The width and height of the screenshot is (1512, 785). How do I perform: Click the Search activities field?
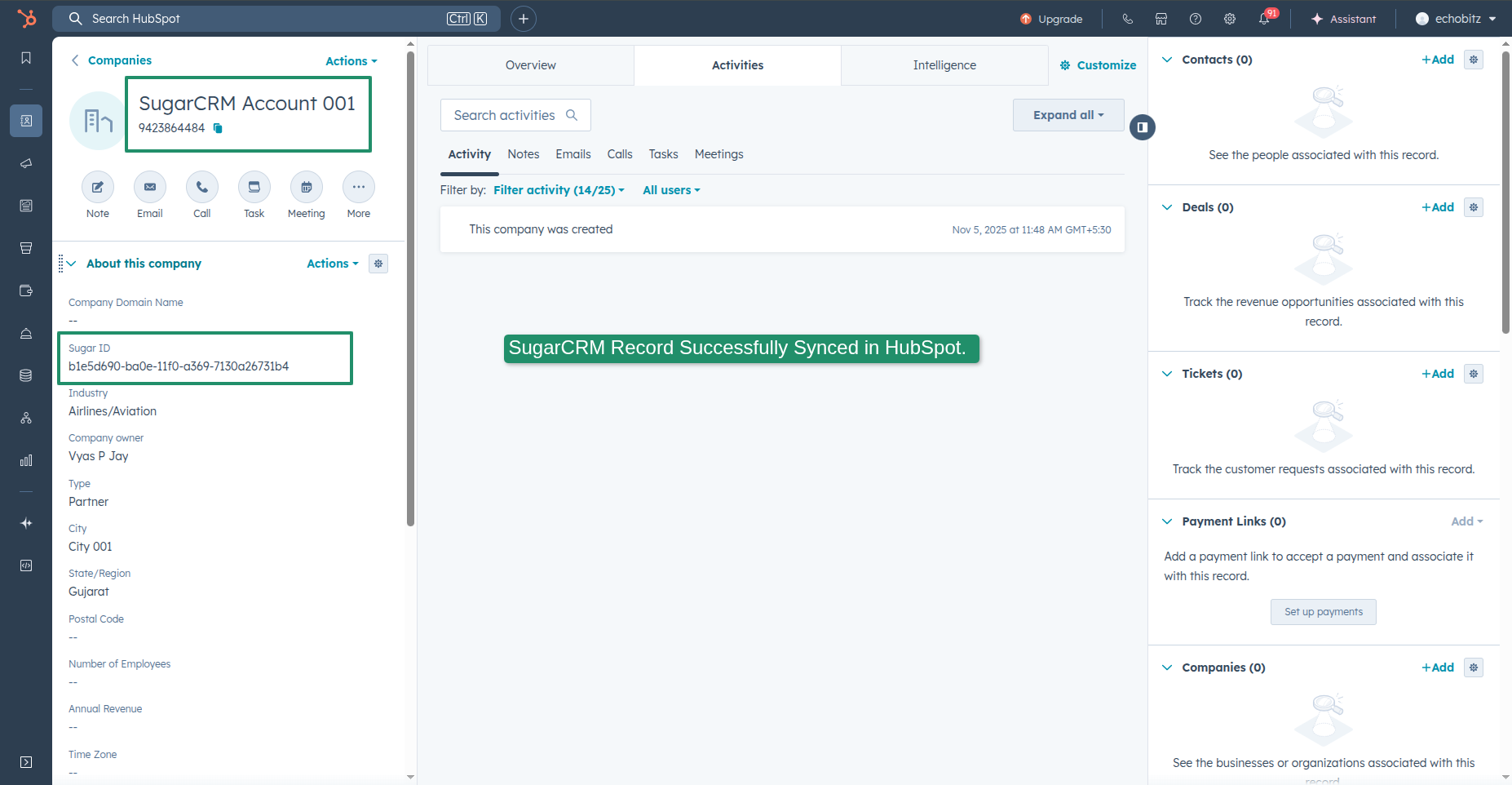tap(515, 114)
